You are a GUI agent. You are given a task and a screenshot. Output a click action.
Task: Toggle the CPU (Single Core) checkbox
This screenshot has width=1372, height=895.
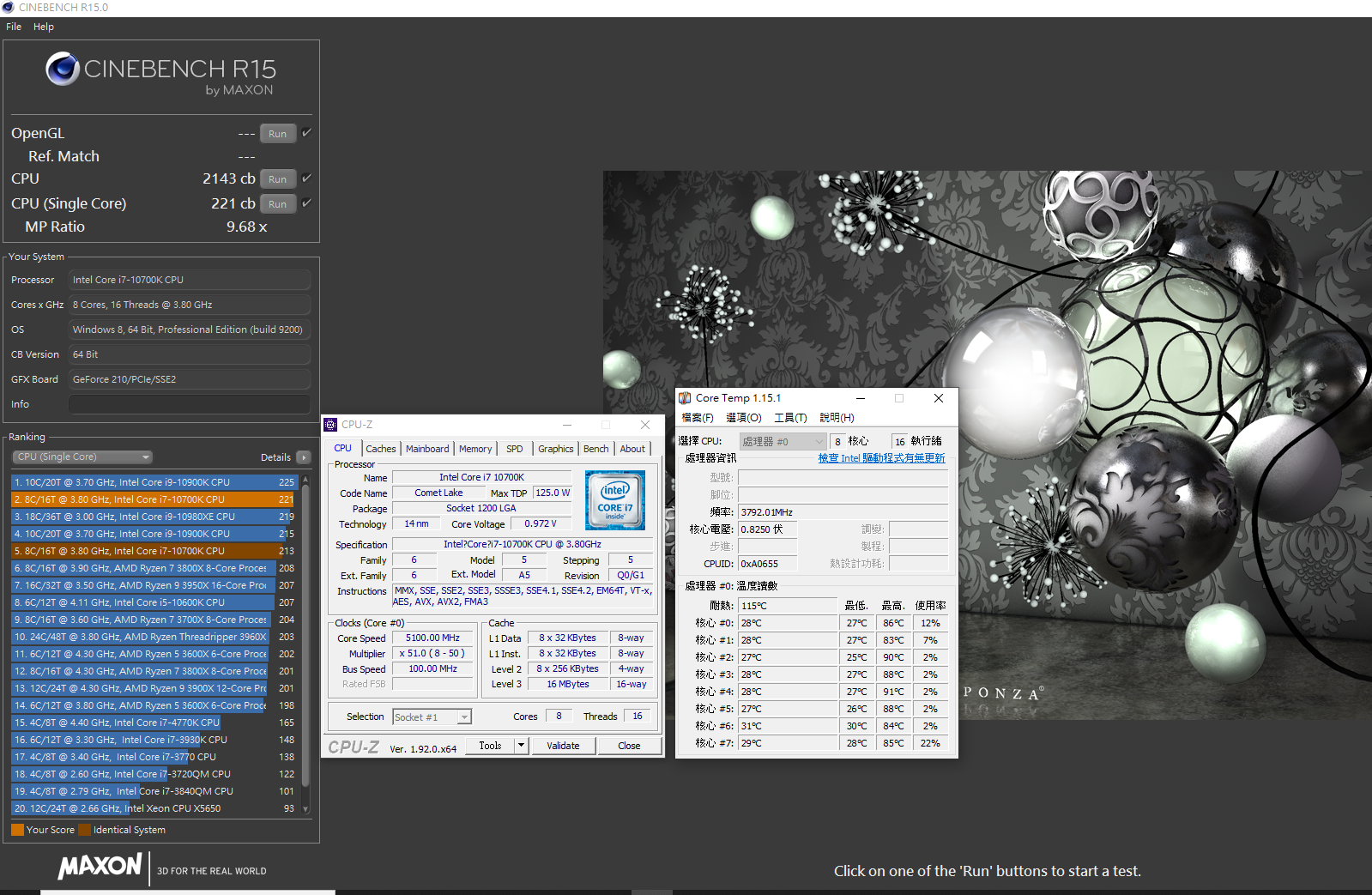[306, 203]
